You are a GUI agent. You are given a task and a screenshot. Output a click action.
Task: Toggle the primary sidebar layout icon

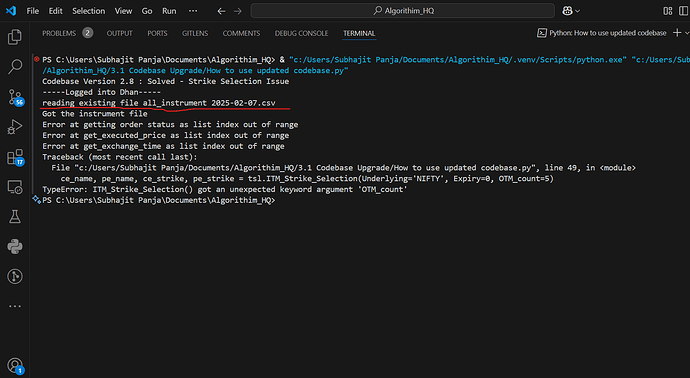683,11
